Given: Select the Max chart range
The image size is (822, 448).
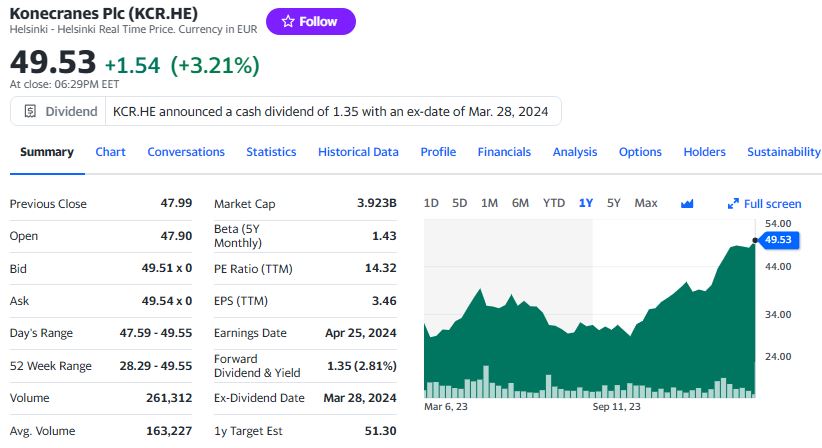Looking at the screenshot, I should click(x=646, y=203).
